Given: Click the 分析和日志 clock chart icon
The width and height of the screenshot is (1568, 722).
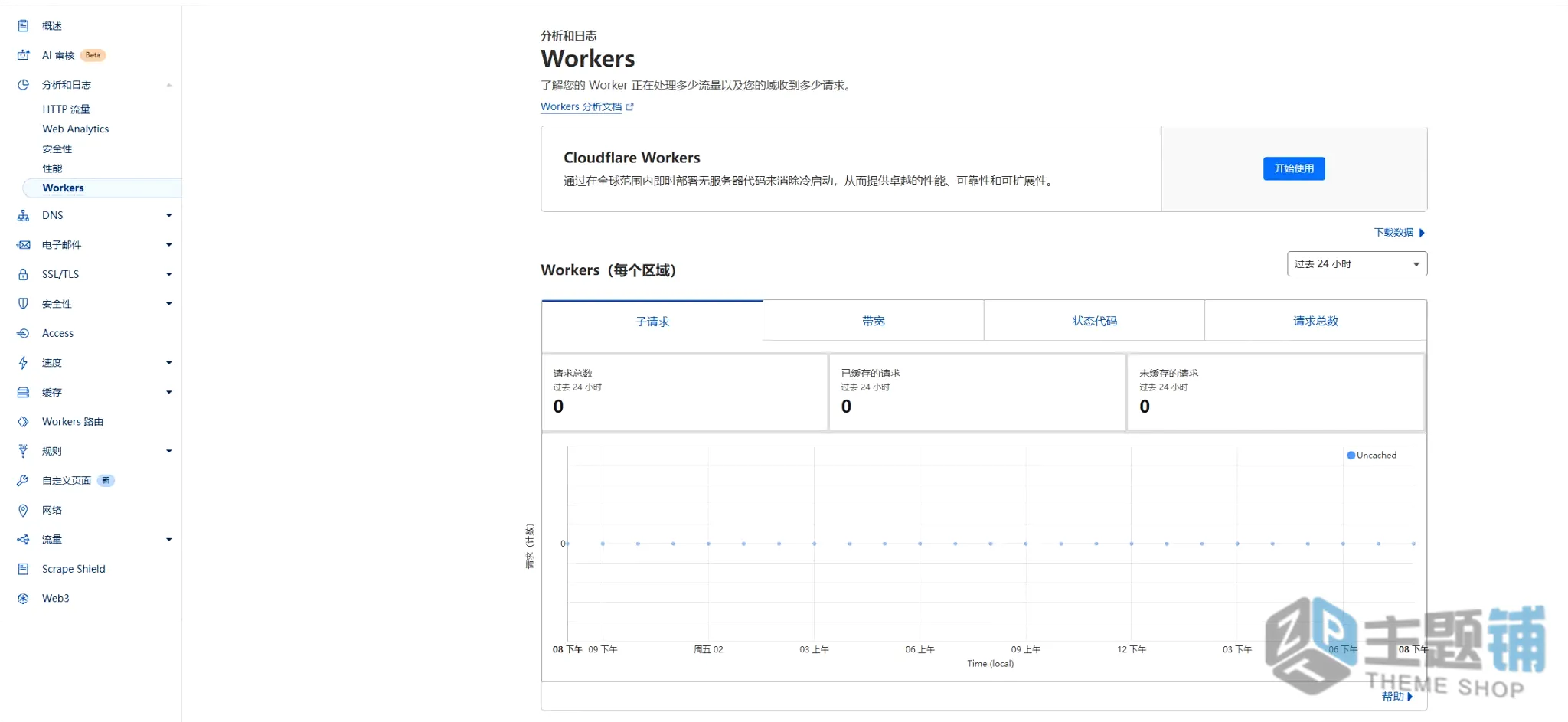Looking at the screenshot, I should pos(23,85).
